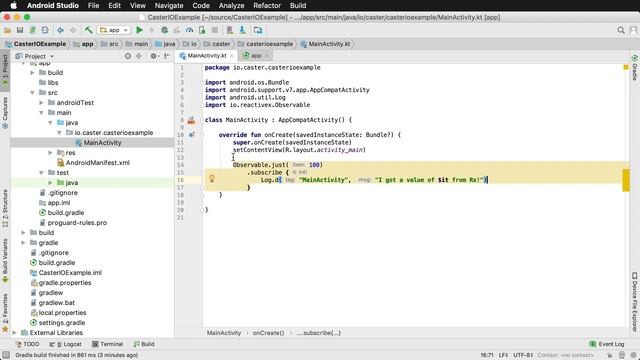Click the onCreate() editor breadcrumb
640x360 pixels.
[268, 333]
